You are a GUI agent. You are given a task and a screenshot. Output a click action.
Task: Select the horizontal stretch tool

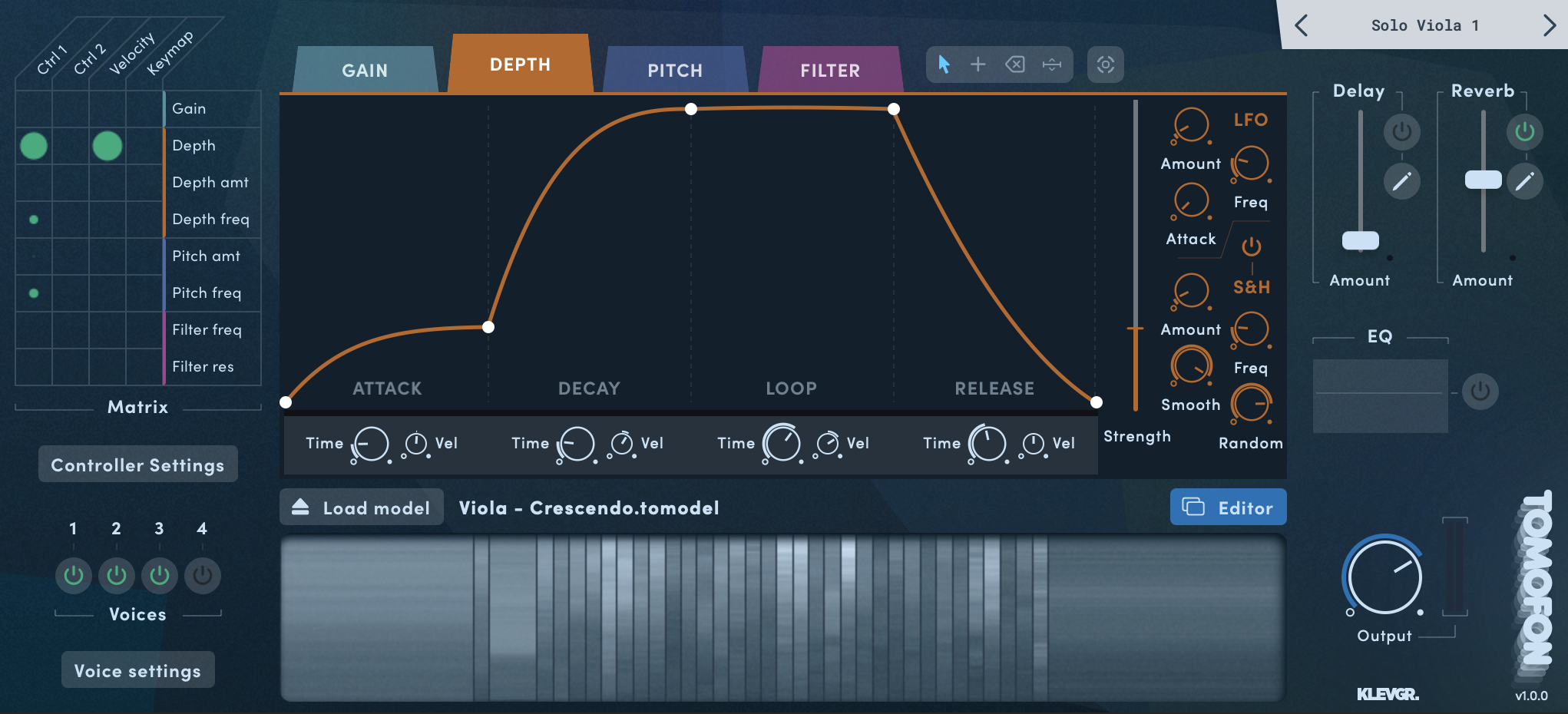click(x=1051, y=64)
